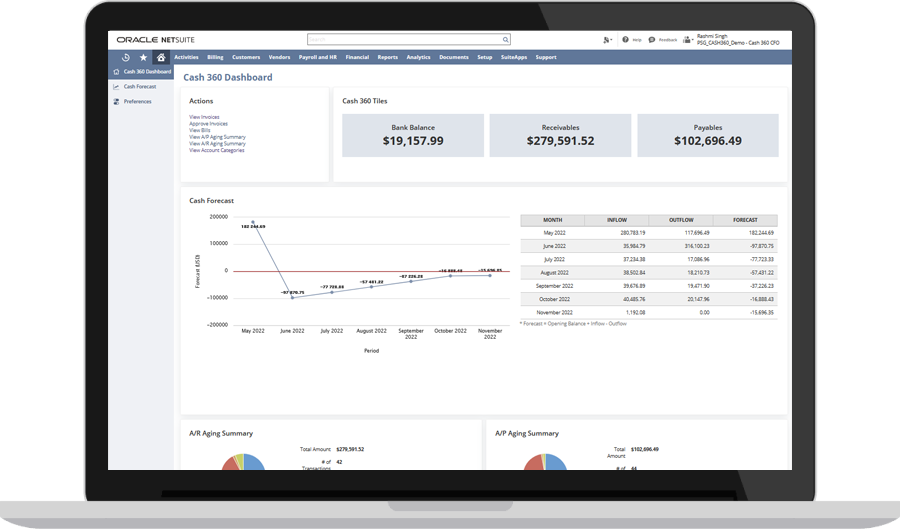Click the INFLOW column header
This screenshot has height=529, width=900.
point(617,220)
